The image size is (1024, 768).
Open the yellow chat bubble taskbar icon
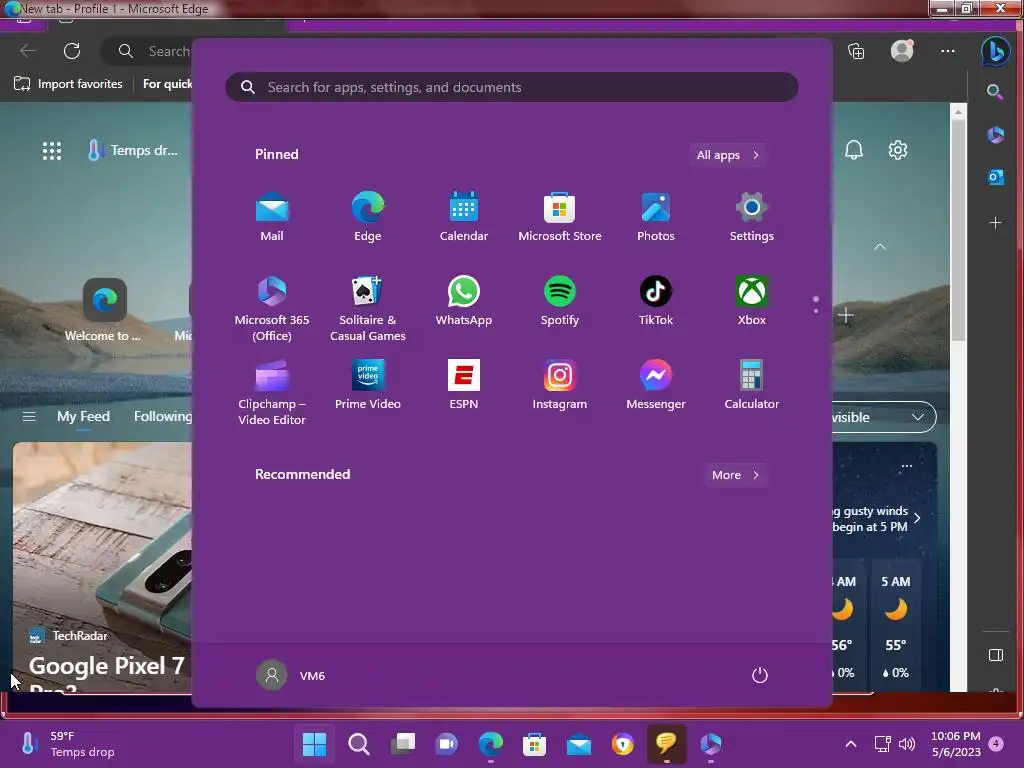click(x=666, y=743)
